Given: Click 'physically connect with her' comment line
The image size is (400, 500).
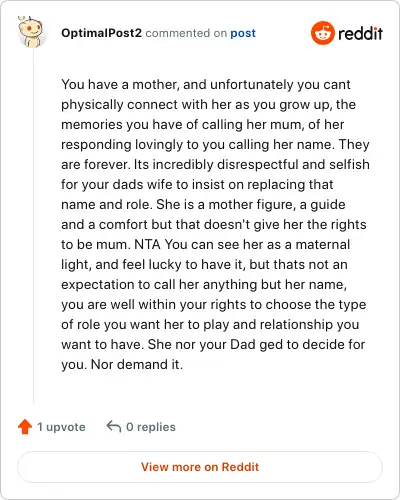Looking at the screenshot, I should pos(208,104).
